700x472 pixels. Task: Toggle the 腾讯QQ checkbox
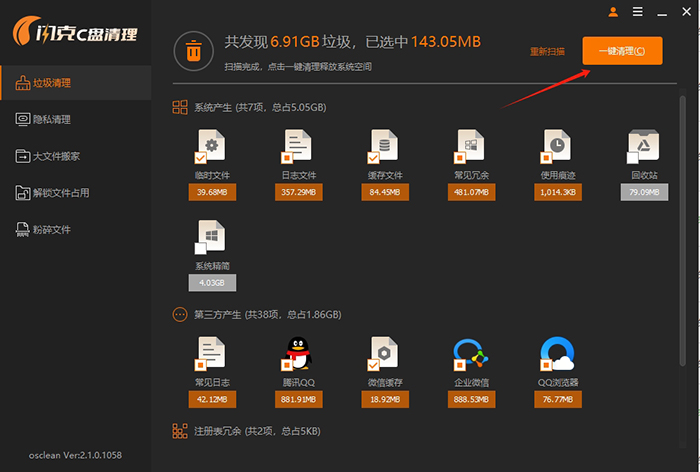287,365
